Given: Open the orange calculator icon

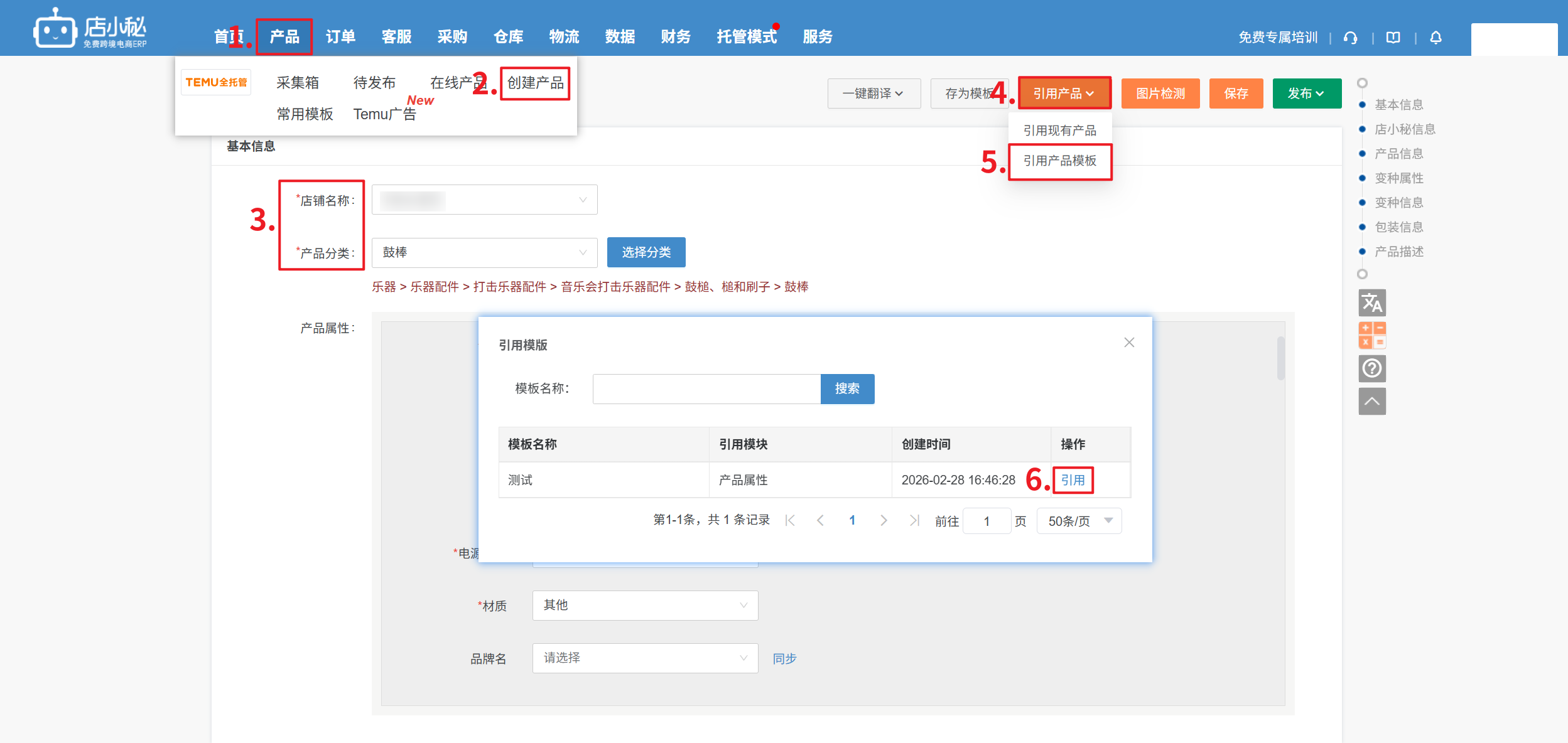Looking at the screenshot, I should pos(1372,335).
